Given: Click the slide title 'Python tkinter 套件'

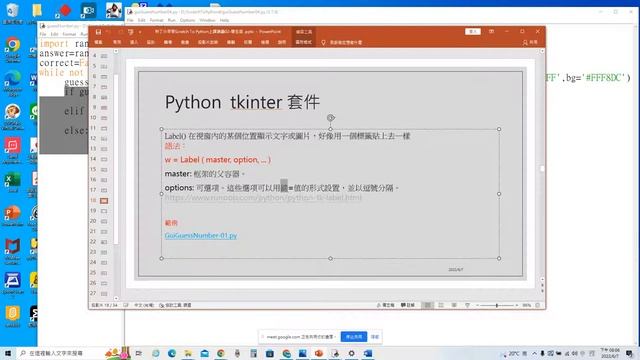Looking at the screenshot, I should point(242,102).
